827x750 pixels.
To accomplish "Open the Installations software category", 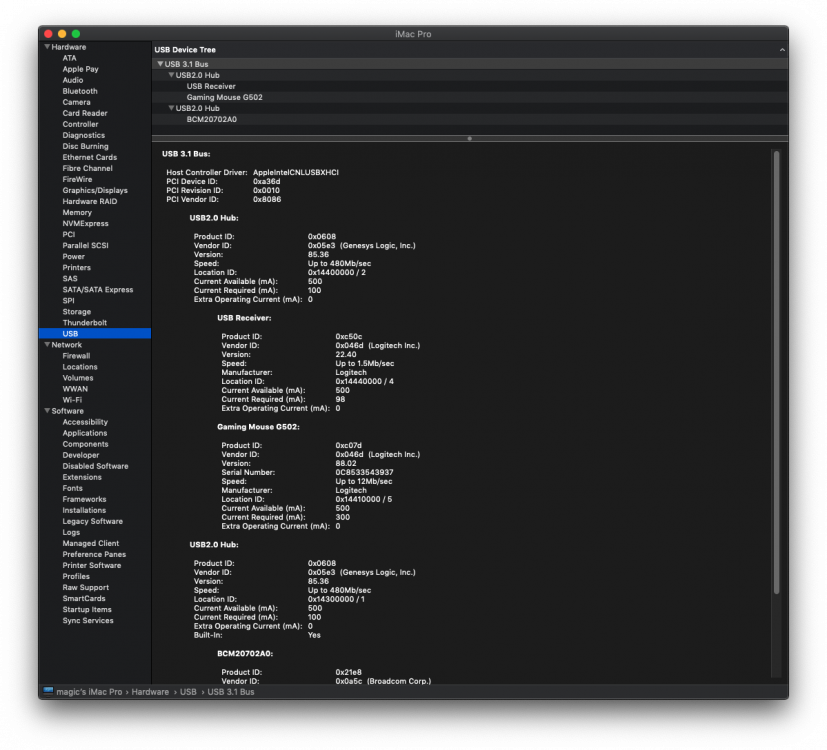I will point(84,510).
